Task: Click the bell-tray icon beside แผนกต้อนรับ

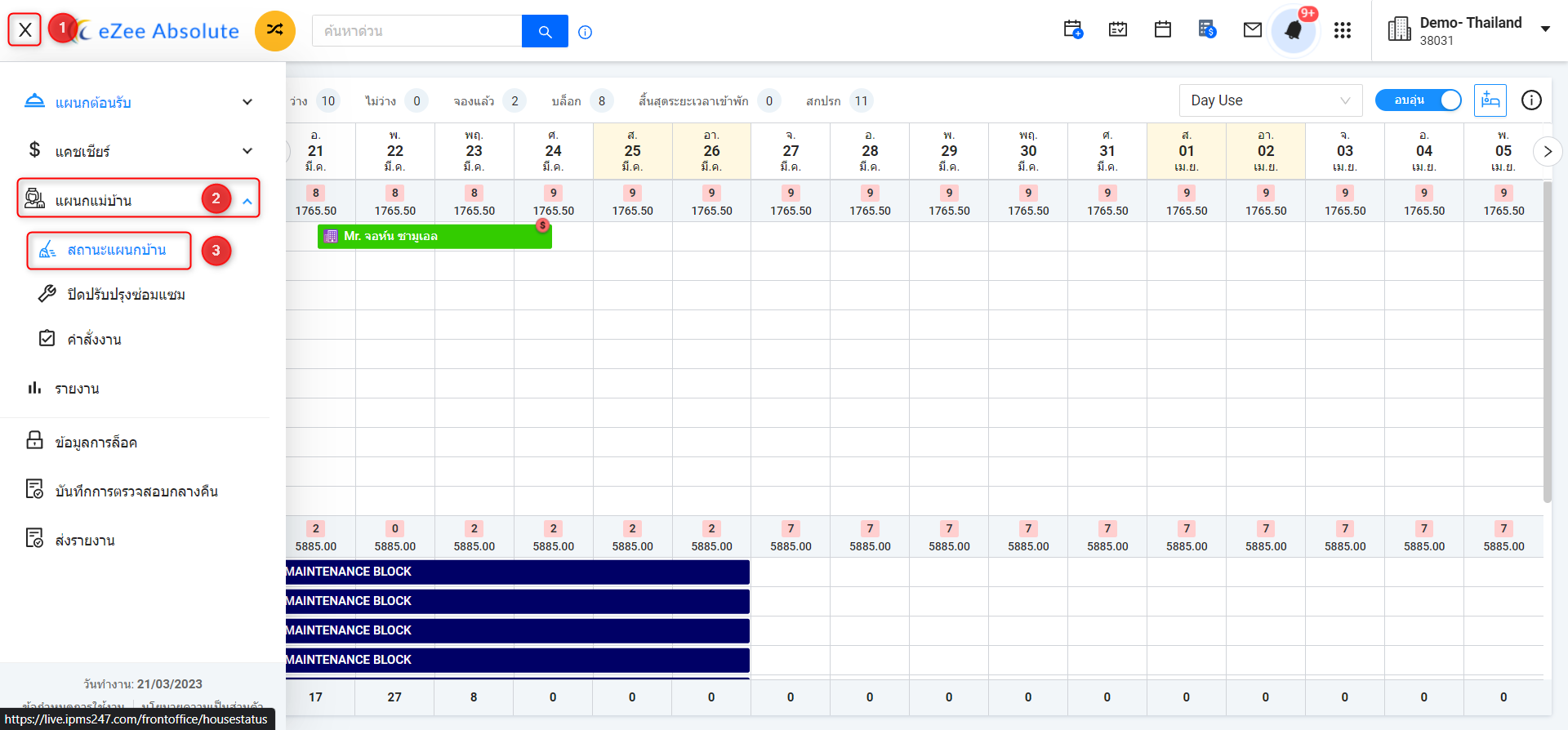Action: tap(34, 100)
